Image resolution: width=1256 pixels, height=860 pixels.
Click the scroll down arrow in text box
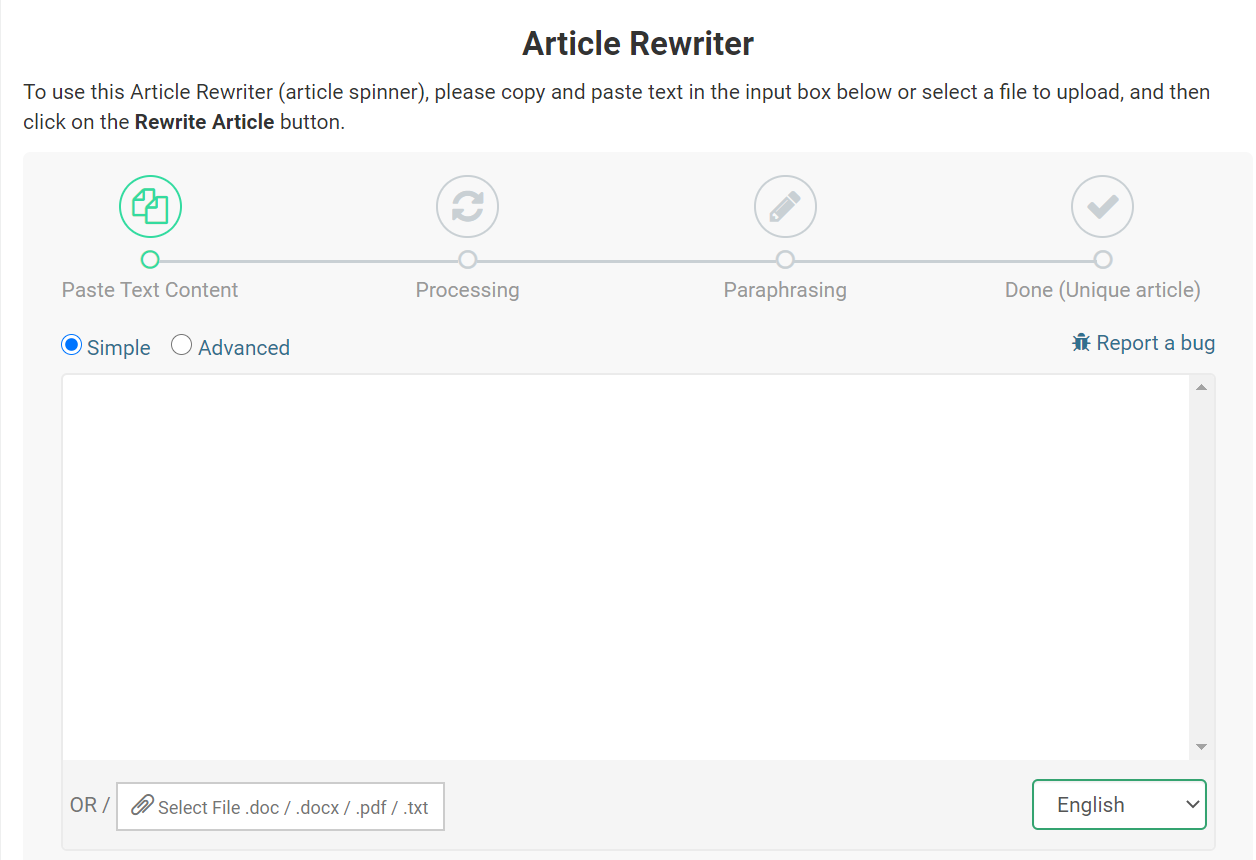tap(1201, 747)
